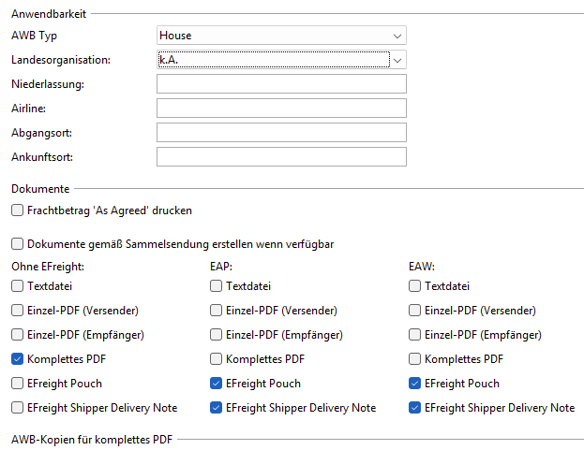Expand the Landesorganisation combo box

[281, 60]
